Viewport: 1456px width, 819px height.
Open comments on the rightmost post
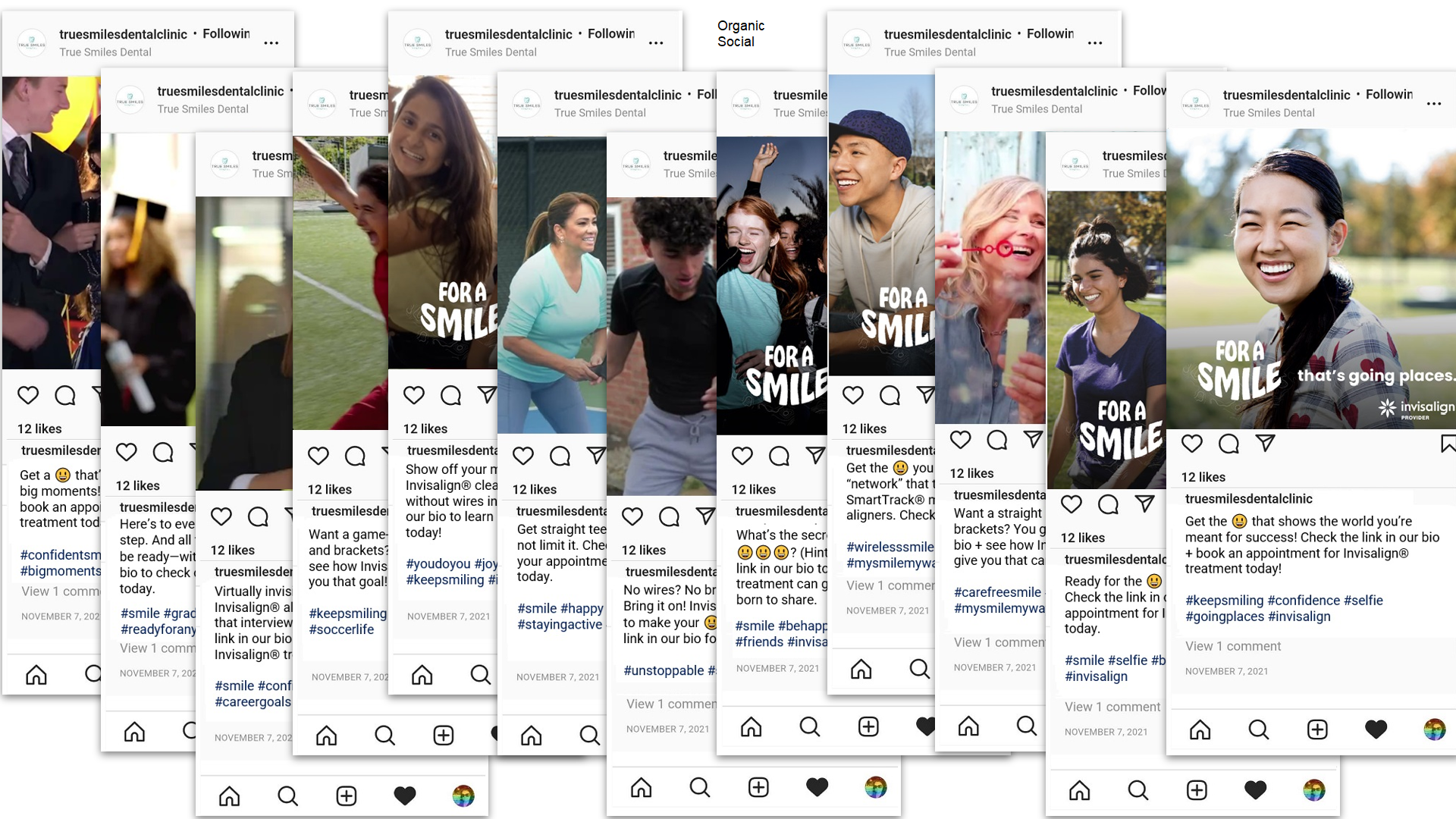tap(1228, 444)
